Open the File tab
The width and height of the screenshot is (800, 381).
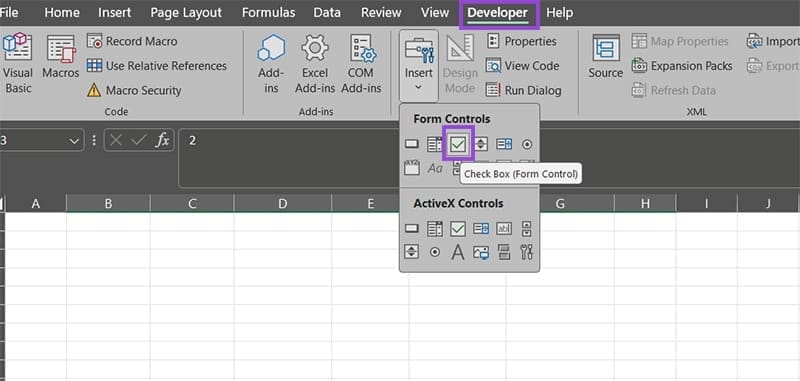[9, 13]
